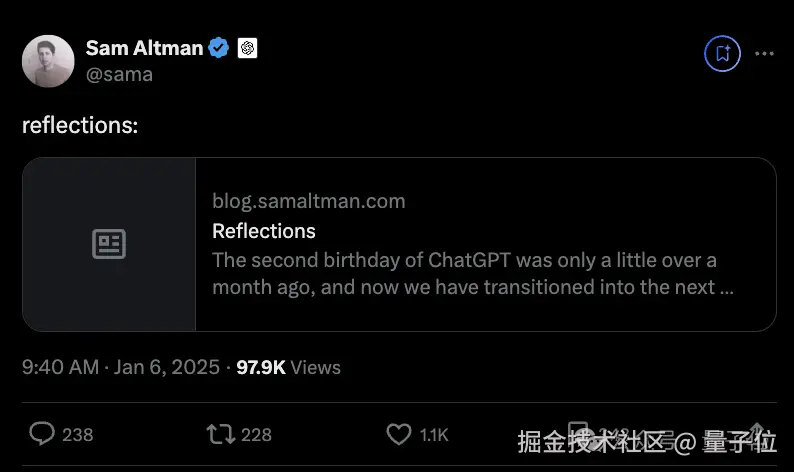View the 97.9K Views analytics
This screenshot has width=794, height=472.
288,367
